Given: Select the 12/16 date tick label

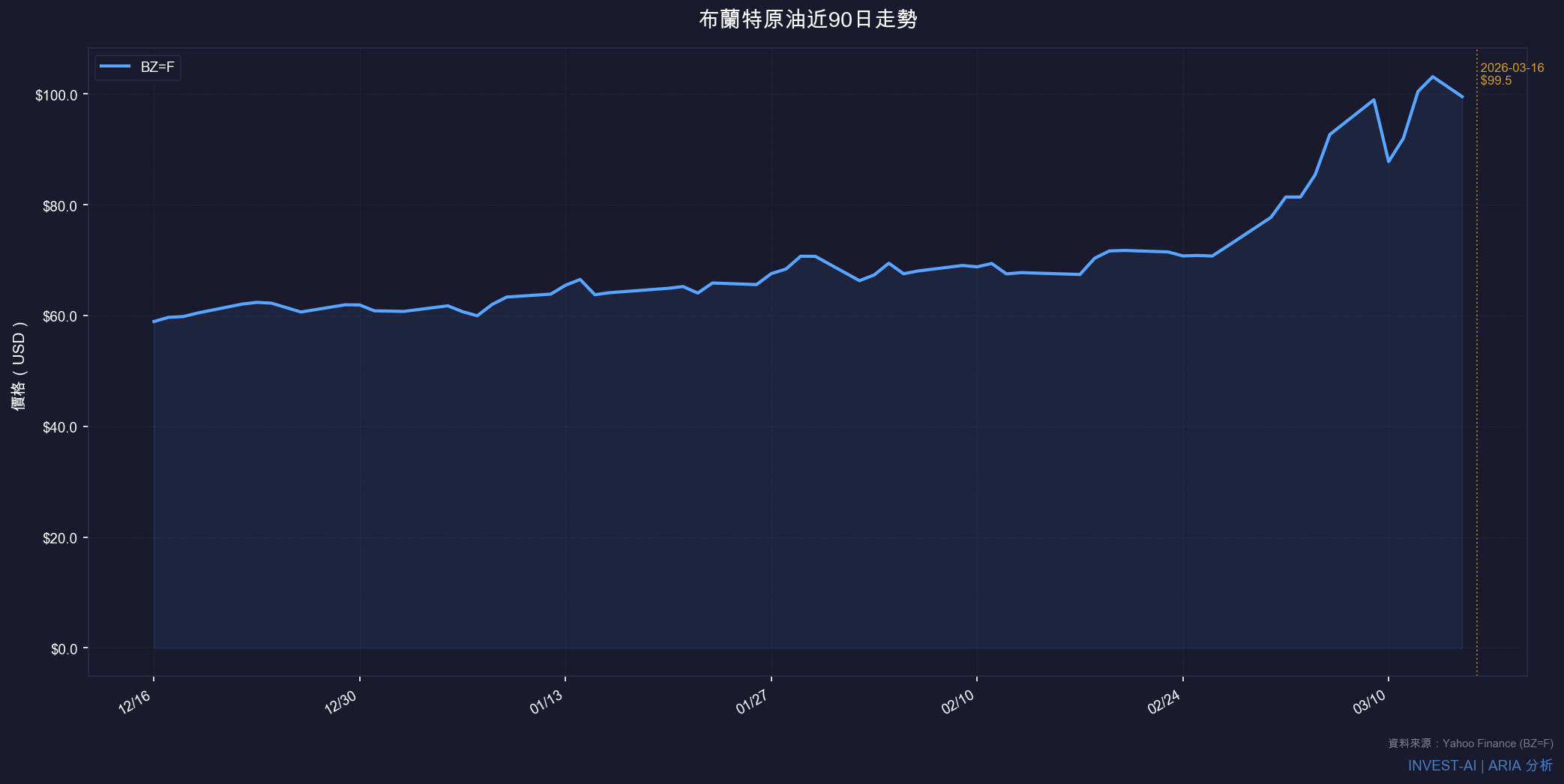Looking at the screenshot, I should [x=135, y=702].
